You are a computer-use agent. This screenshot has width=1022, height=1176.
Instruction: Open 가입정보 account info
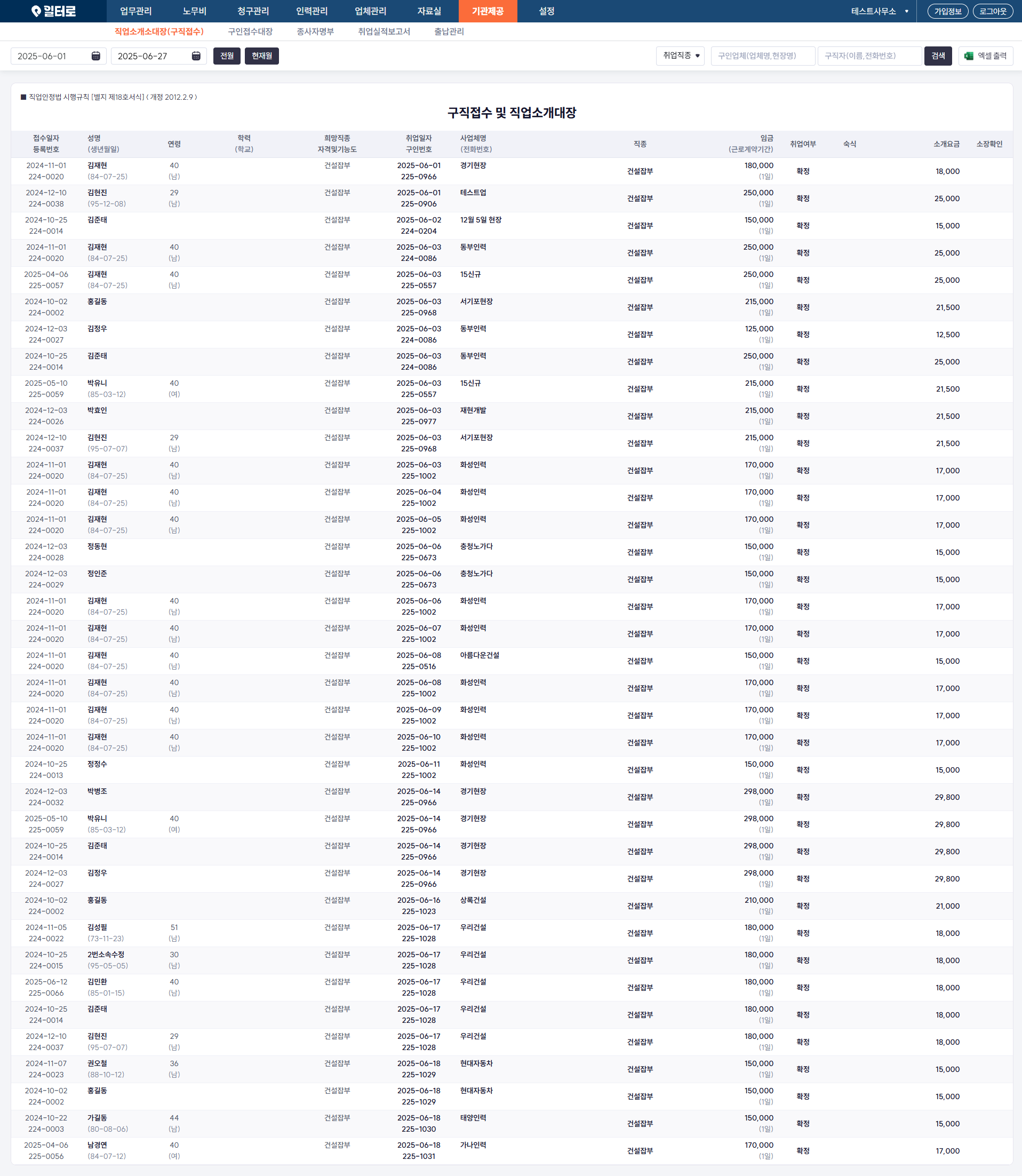(947, 11)
